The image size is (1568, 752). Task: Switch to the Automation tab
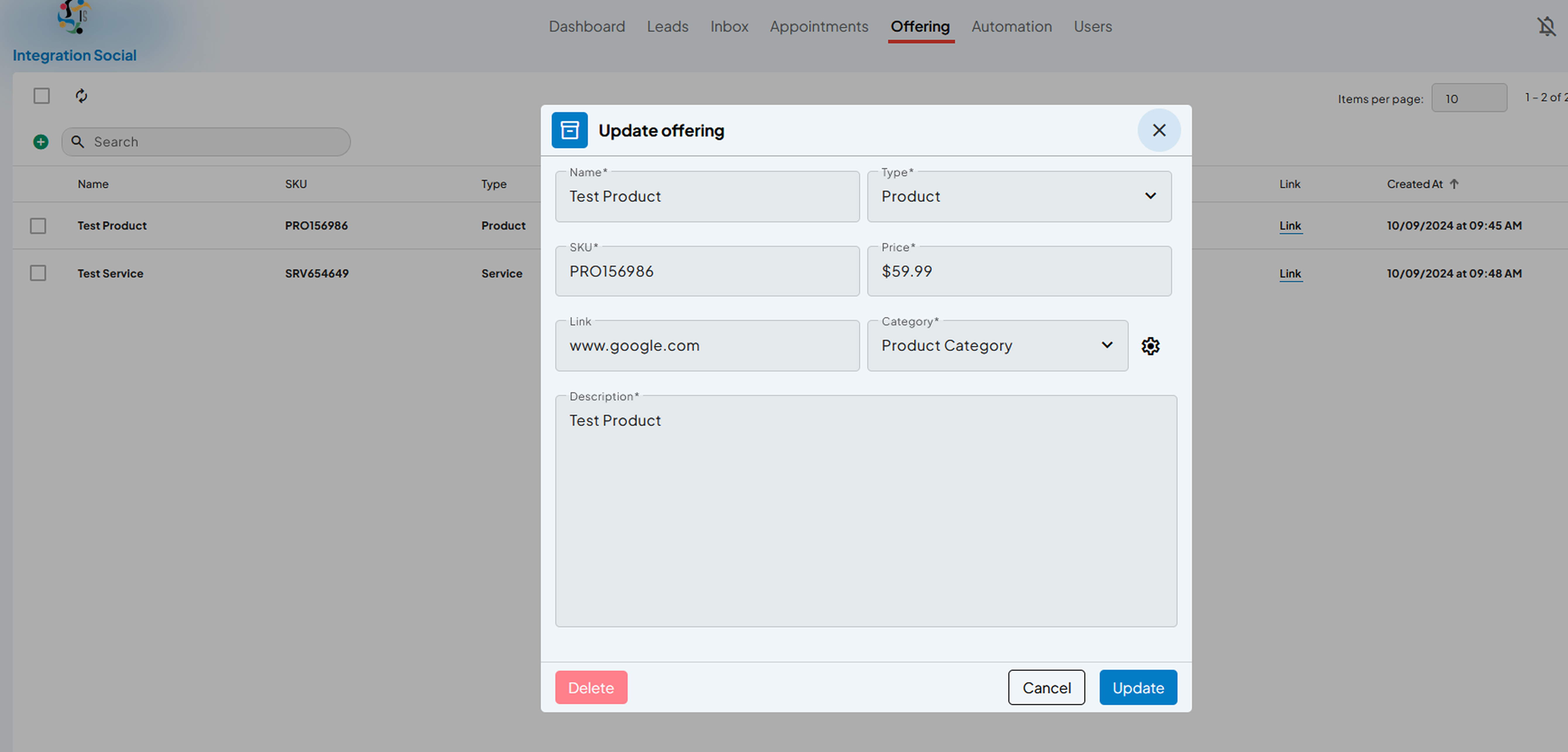click(x=1012, y=27)
